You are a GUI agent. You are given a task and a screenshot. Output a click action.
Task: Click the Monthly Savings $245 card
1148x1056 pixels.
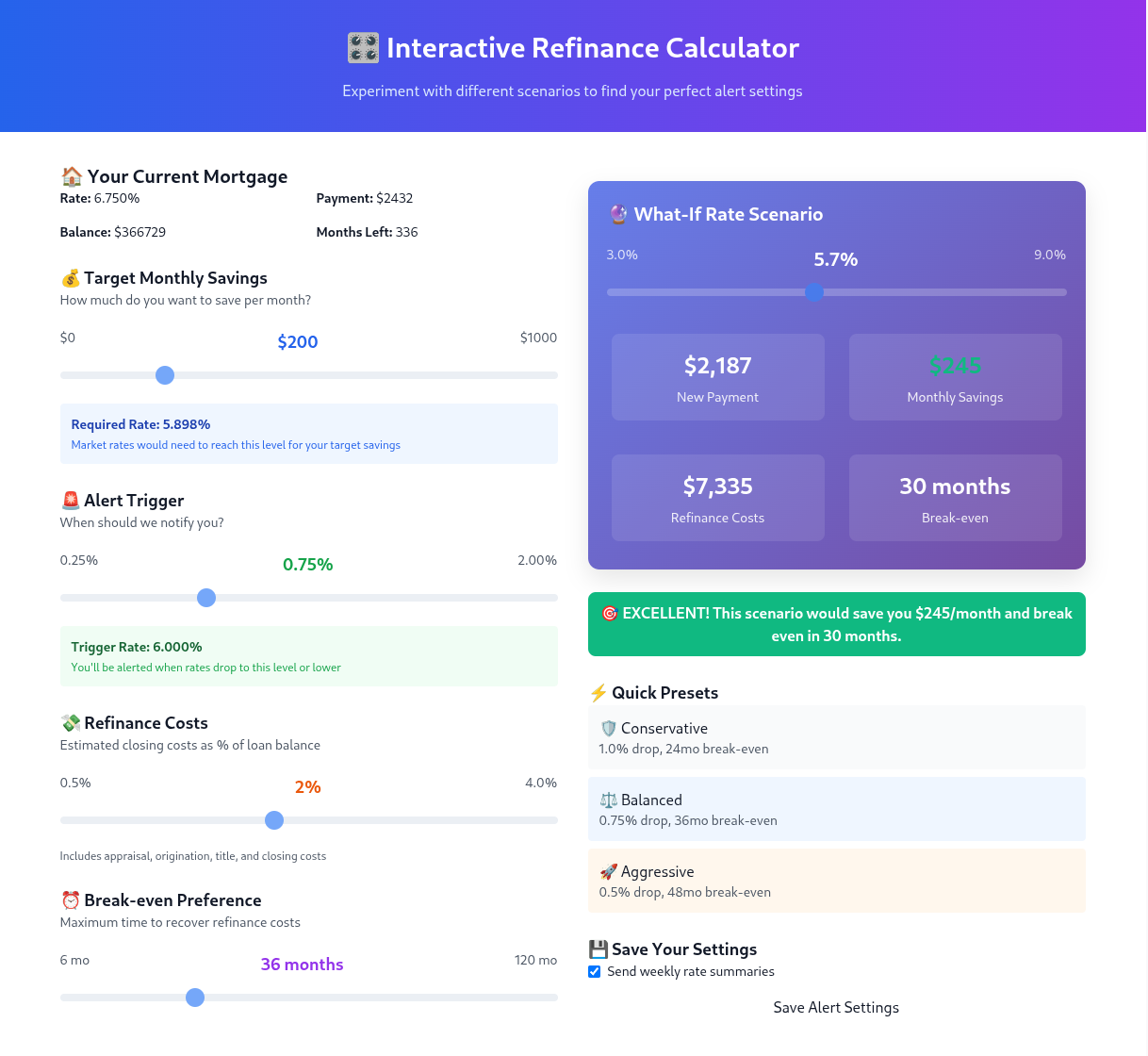tap(955, 376)
